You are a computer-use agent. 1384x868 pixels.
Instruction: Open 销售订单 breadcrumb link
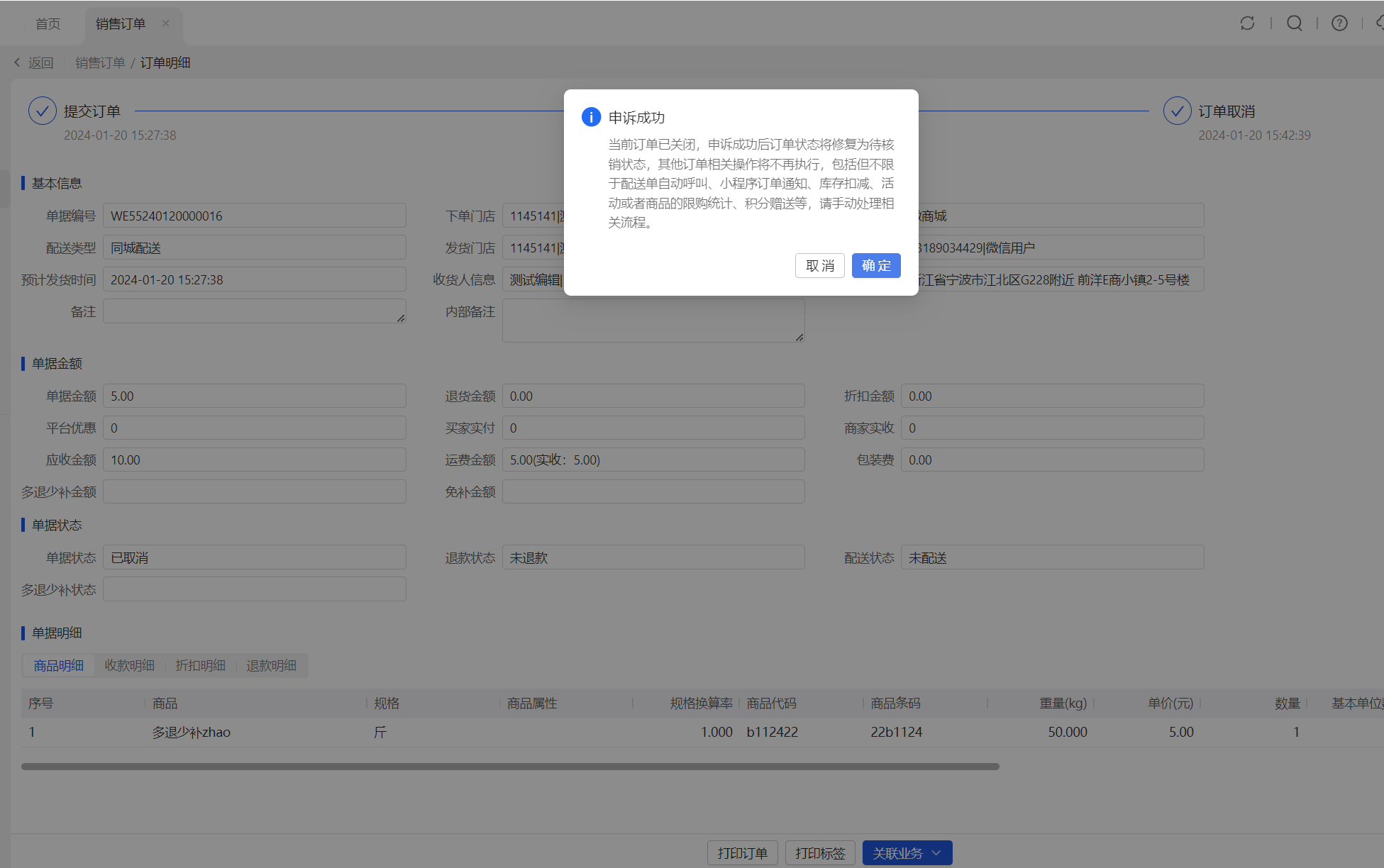[x=100, y=63]
